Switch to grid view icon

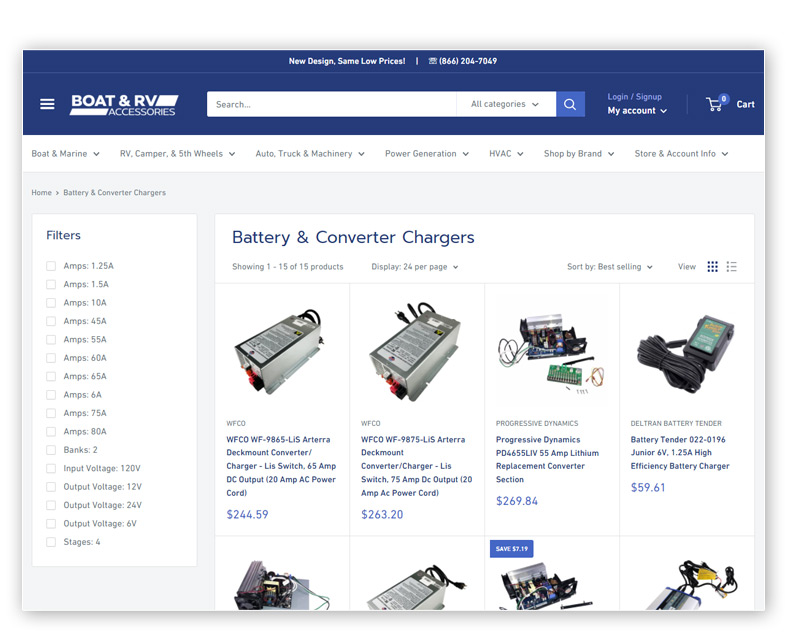click(x=713, y=267)
